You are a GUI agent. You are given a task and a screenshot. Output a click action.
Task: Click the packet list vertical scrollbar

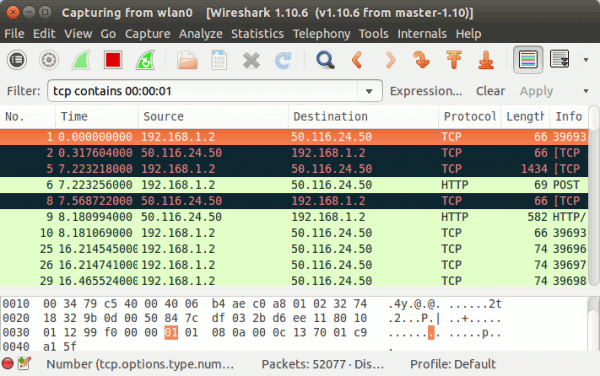click(x=594, y=196)
